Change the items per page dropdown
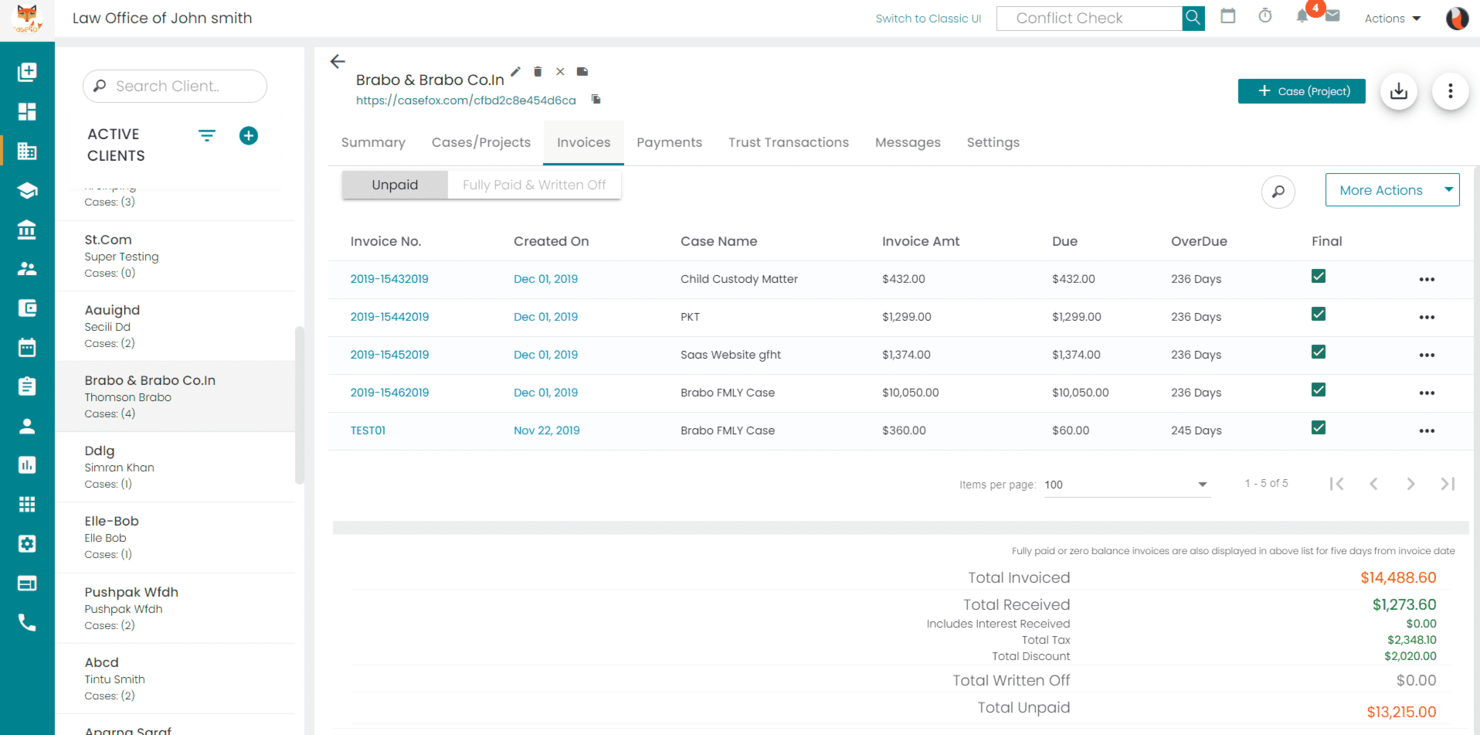The width and height of the screenshot is (1480, 735). coord(1127,484)
